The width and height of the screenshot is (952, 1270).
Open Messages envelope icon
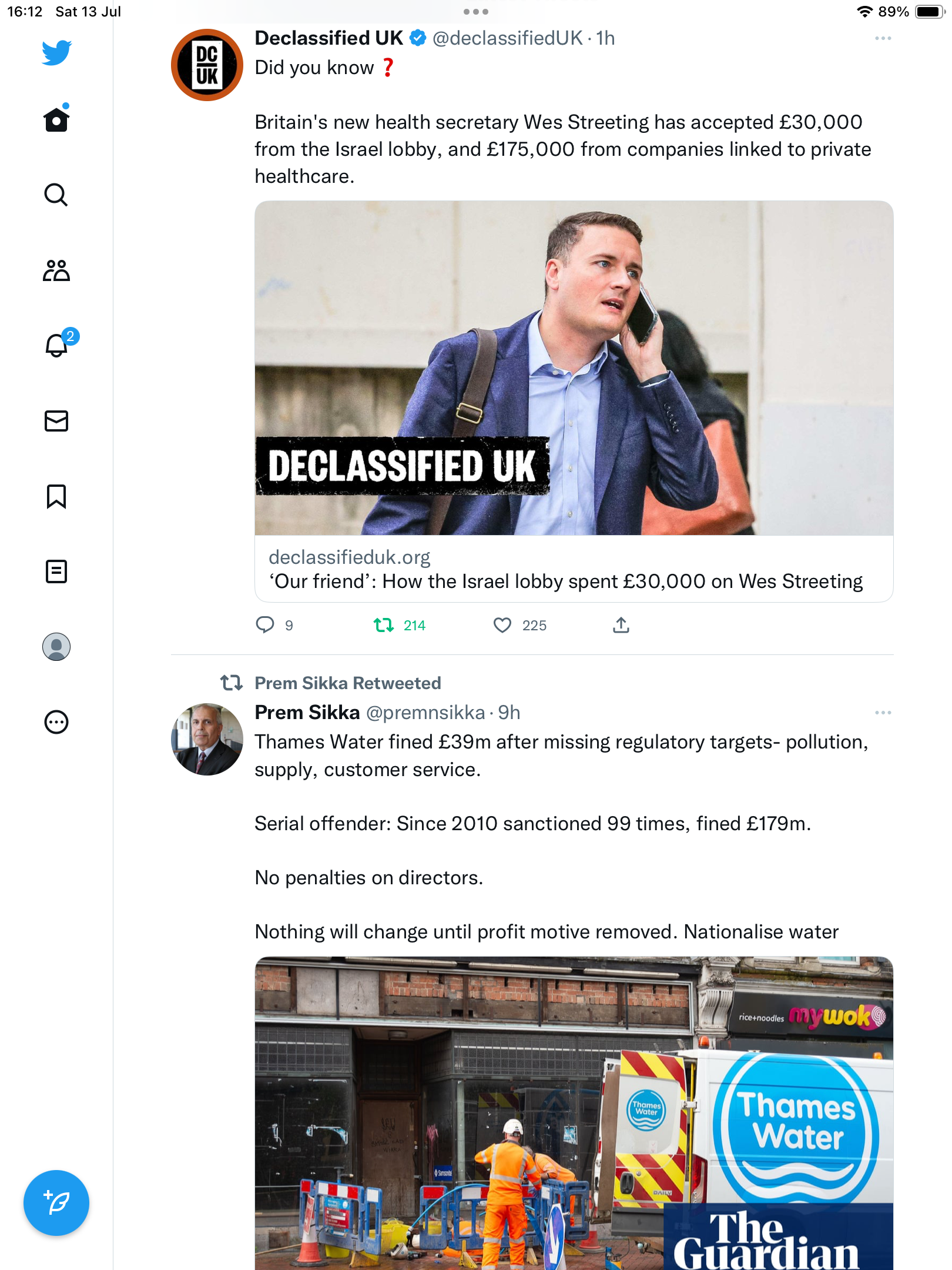pos(56,421)
